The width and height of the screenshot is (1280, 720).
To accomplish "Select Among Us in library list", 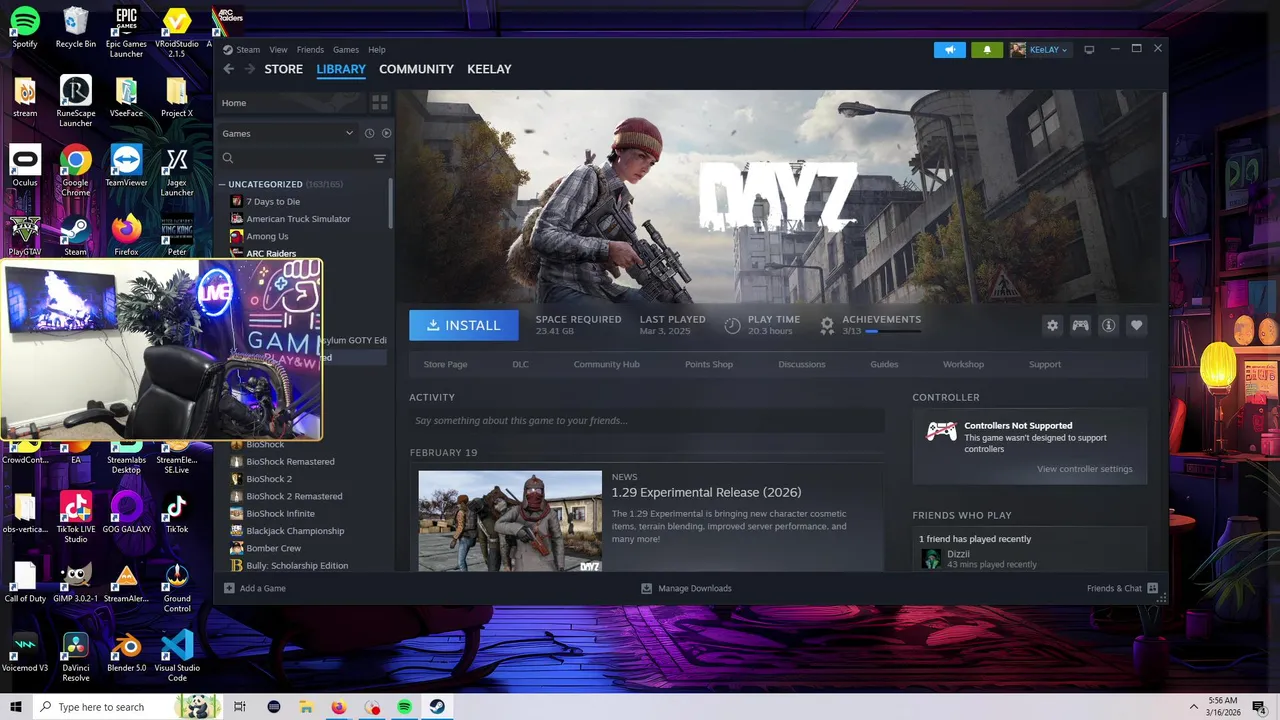I will click(267, 236).
